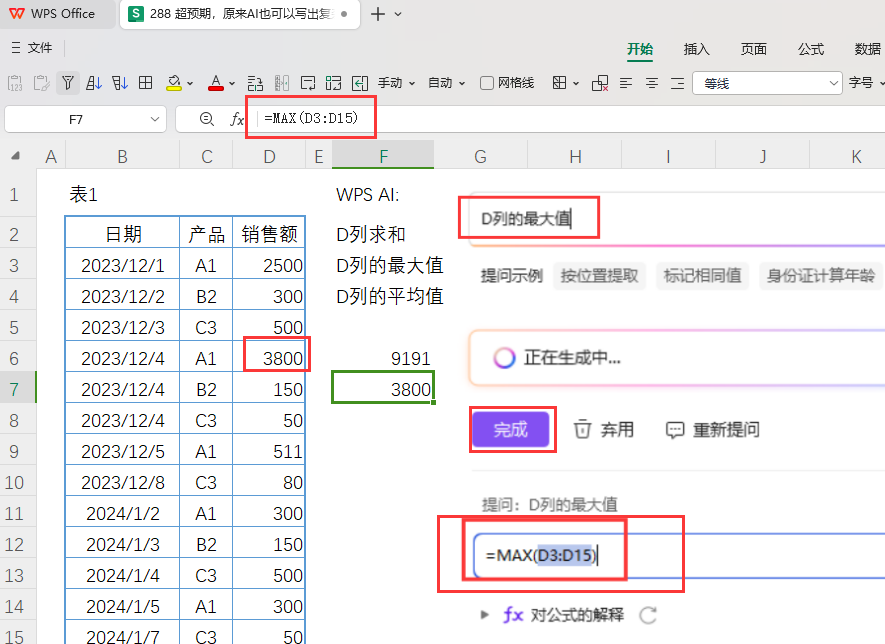Click the 弃用 trash icon button
The width and height of the screenshot is (885, 644).
click(603, 430)
